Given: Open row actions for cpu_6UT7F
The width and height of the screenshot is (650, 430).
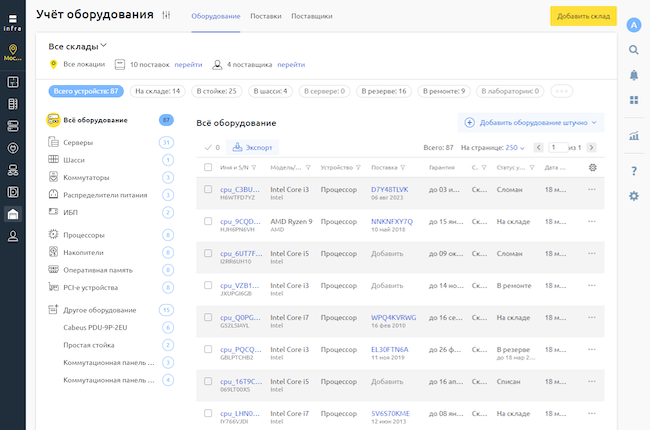Looking at the screenshot, I should 592,253.
